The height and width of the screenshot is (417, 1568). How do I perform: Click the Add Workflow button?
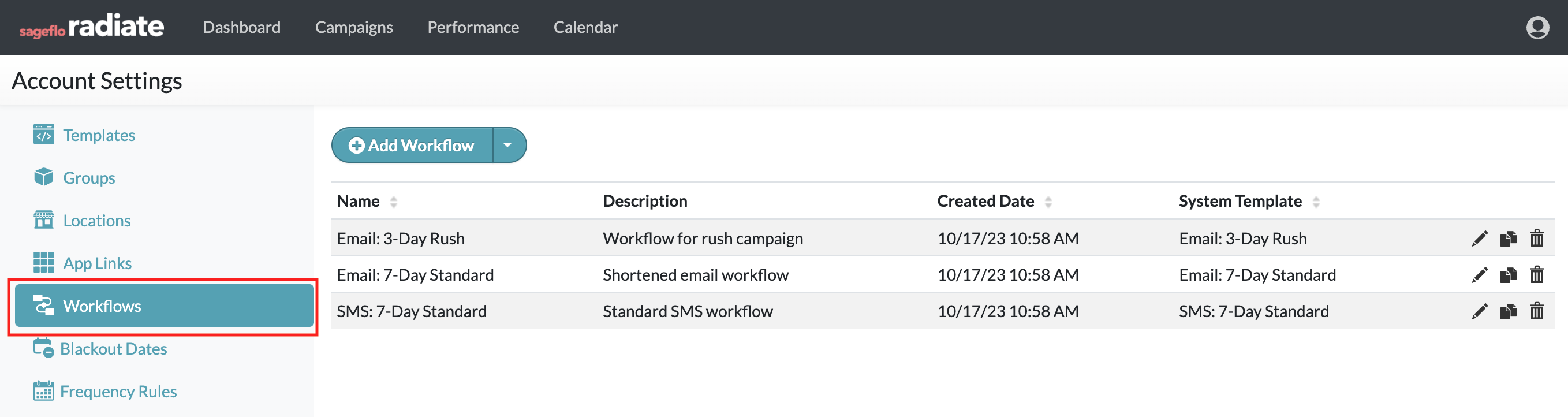tap(412, 146)
